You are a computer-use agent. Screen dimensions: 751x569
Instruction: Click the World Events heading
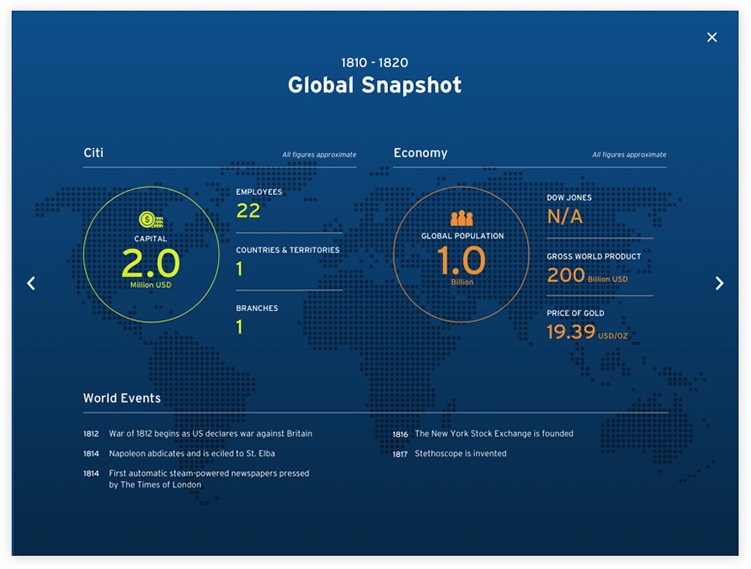pos(122,398)
